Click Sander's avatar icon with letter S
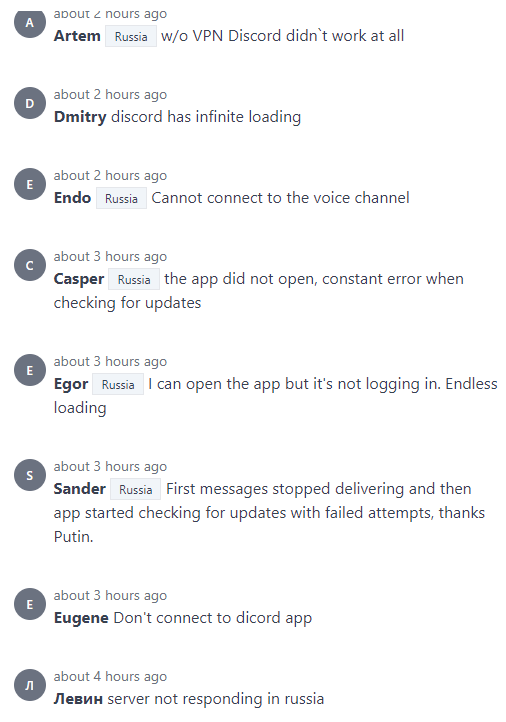Screen dimensions: 506x722 (x=30, y=475)
